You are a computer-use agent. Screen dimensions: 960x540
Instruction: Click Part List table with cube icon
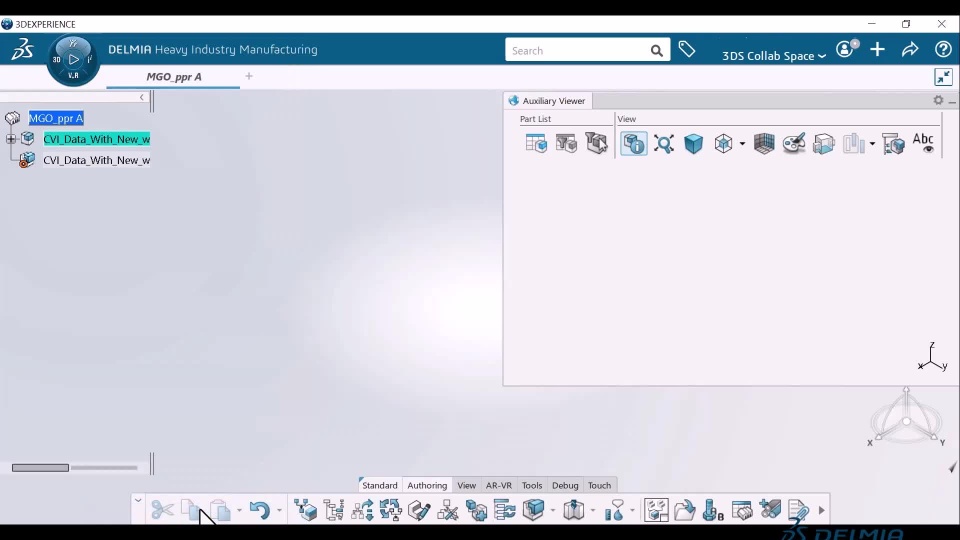(x=536, y=143)
